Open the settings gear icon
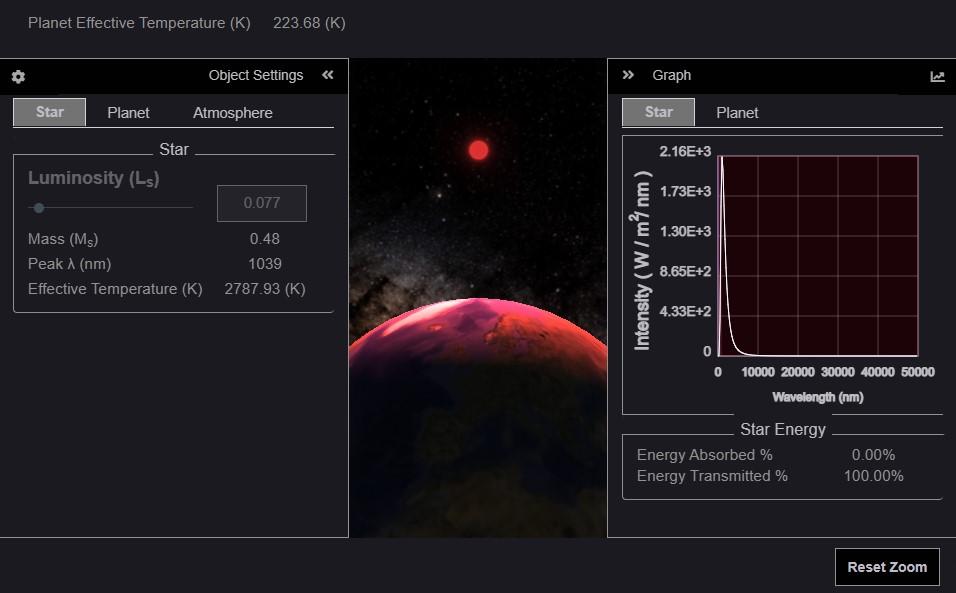 tap(16, 76)
